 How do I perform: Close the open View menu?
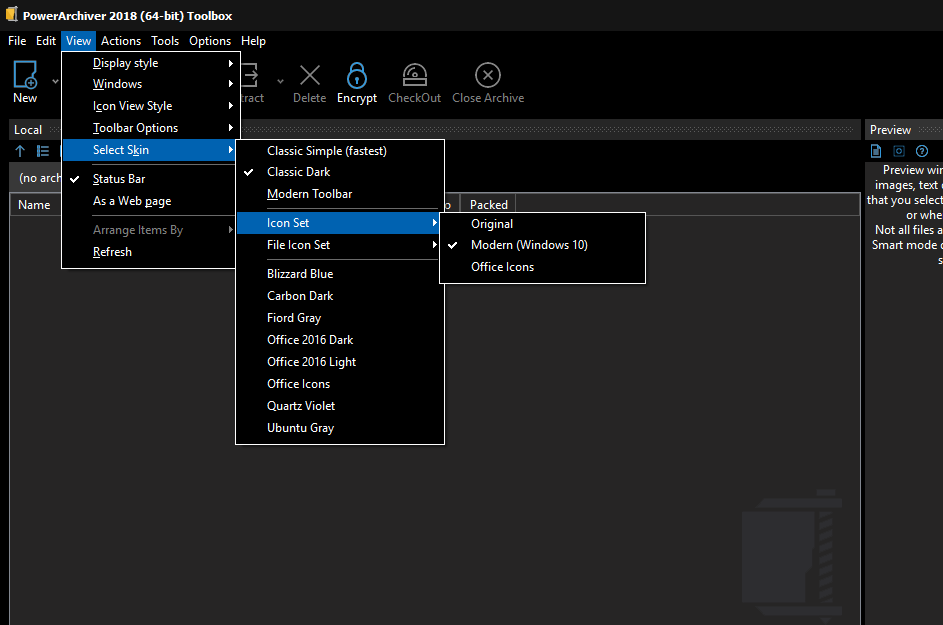pos(78,41)
